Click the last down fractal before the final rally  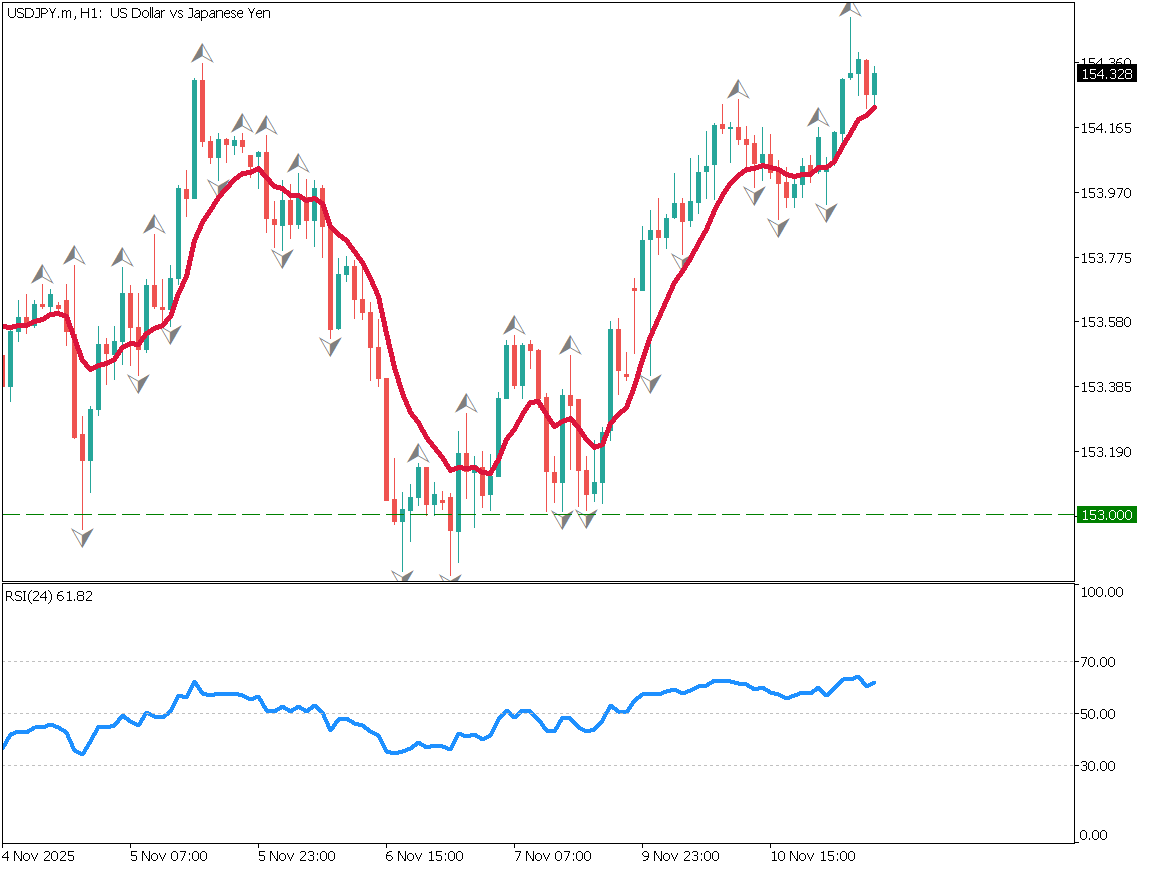(826, 212)
